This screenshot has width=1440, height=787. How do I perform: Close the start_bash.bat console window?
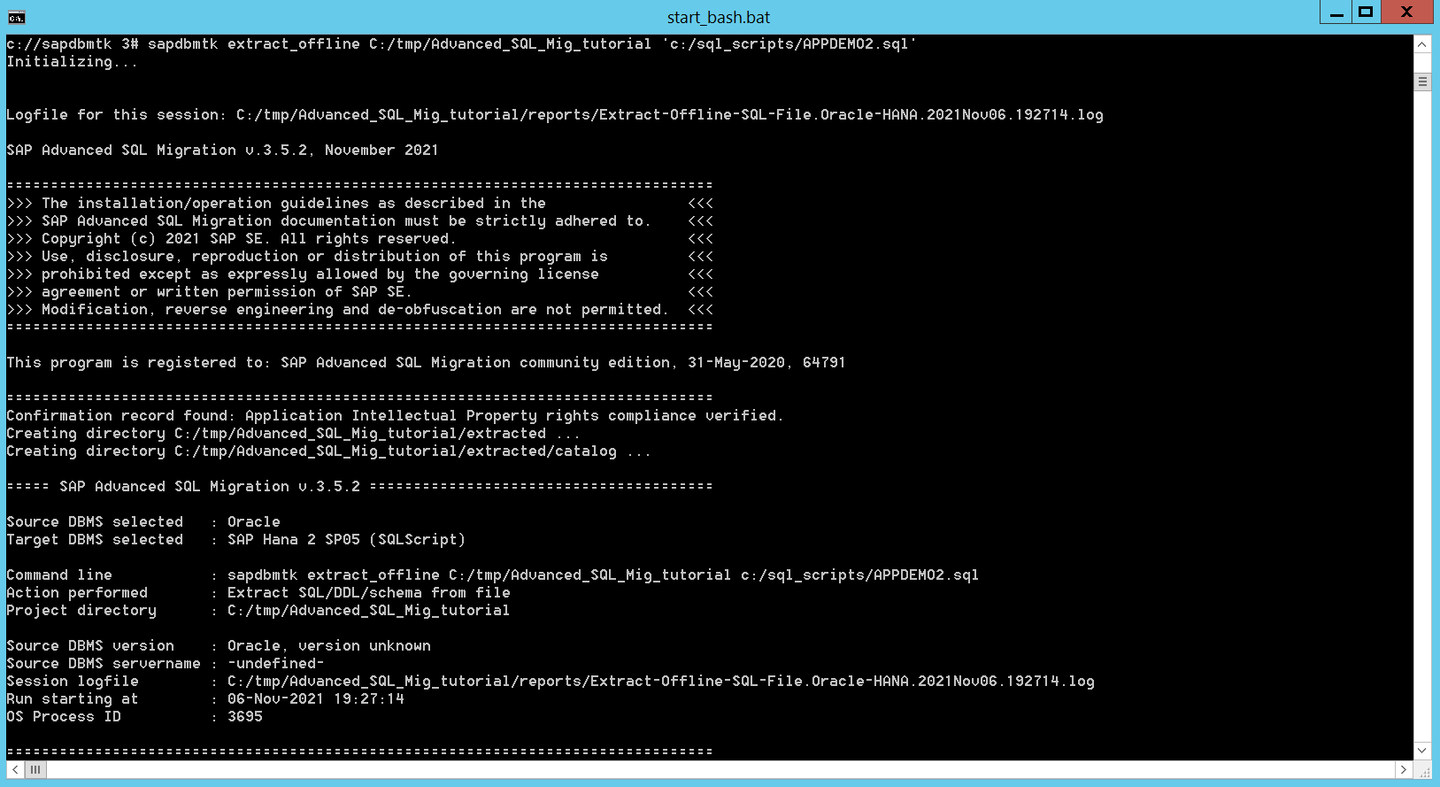[1407, 12]
